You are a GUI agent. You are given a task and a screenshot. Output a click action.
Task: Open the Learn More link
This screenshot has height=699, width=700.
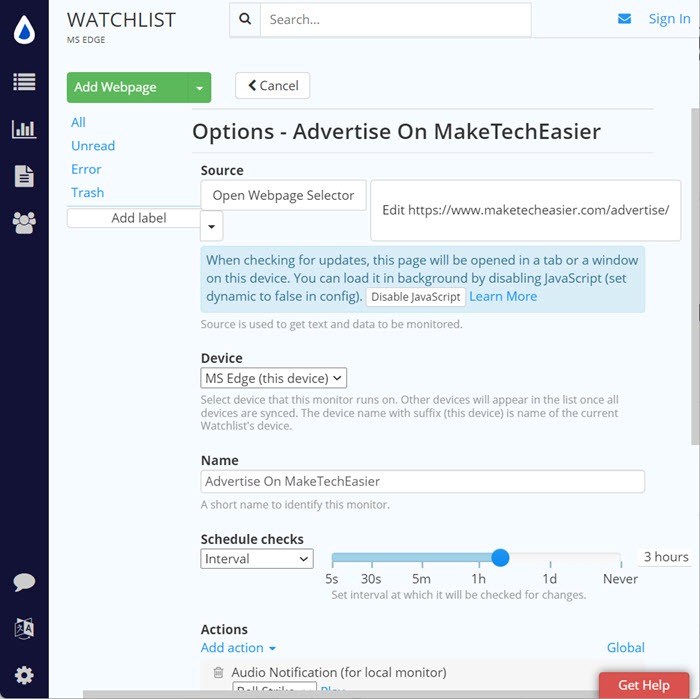503,296
